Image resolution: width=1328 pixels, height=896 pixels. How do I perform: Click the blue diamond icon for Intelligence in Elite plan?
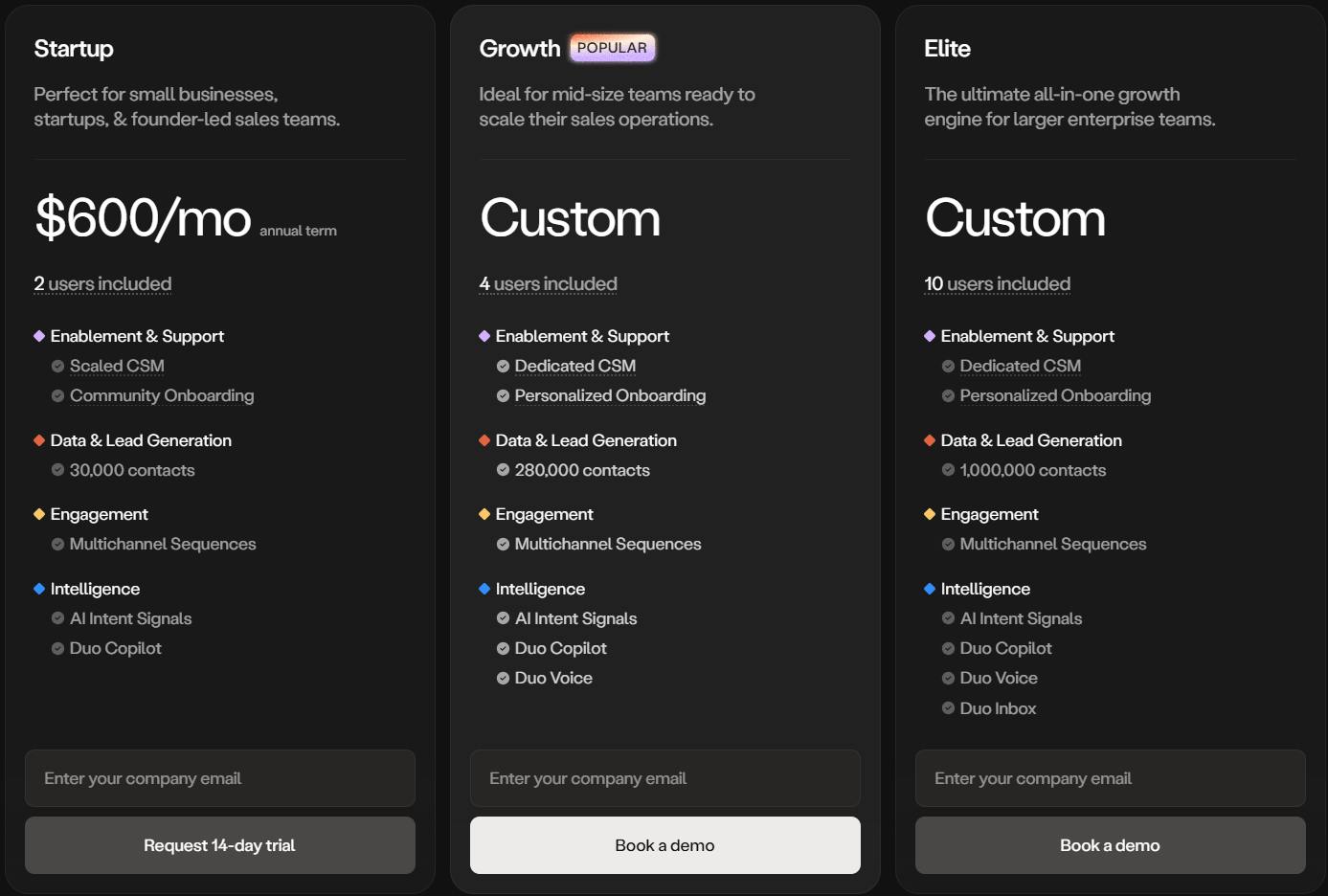coord(929,588)
